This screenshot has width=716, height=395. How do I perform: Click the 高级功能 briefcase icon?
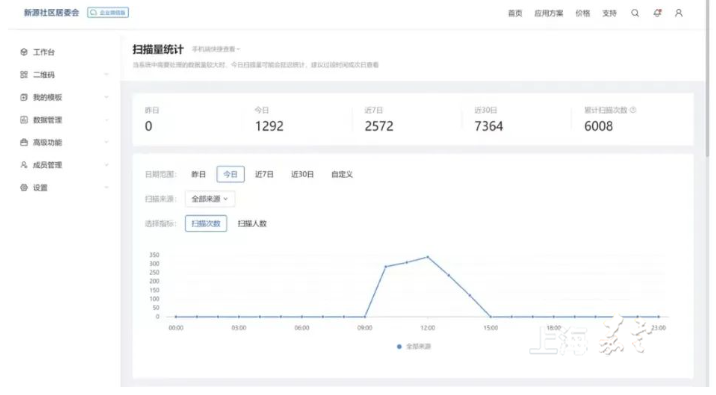coord(24,142)
